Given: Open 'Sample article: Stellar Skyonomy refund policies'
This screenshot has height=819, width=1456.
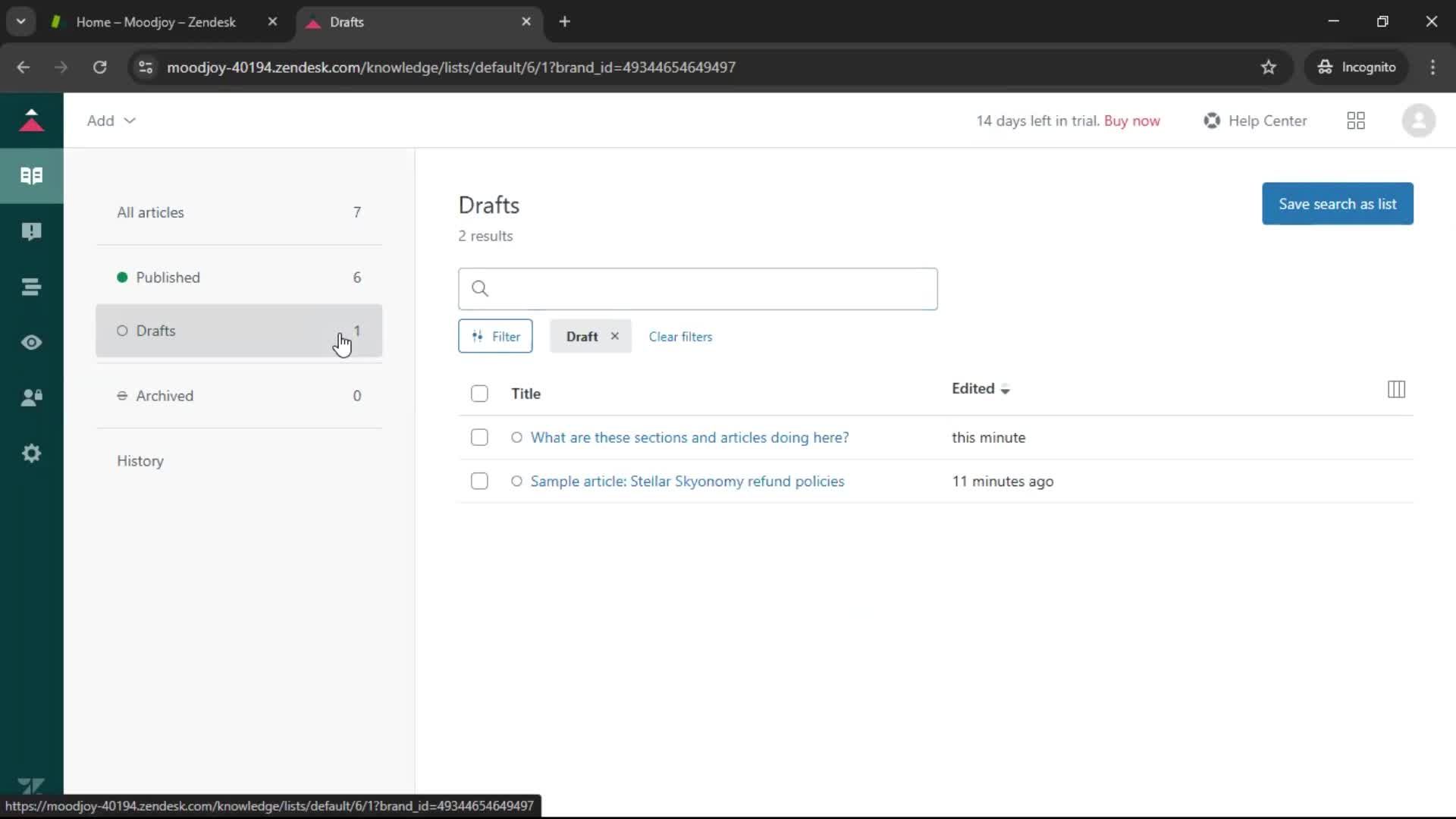Looking at the screenshot, I should pos(687,482).
